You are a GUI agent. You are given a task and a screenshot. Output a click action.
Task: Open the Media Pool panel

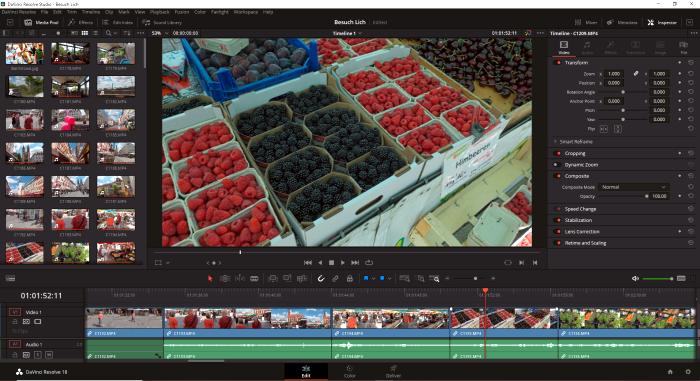(41, 22)
